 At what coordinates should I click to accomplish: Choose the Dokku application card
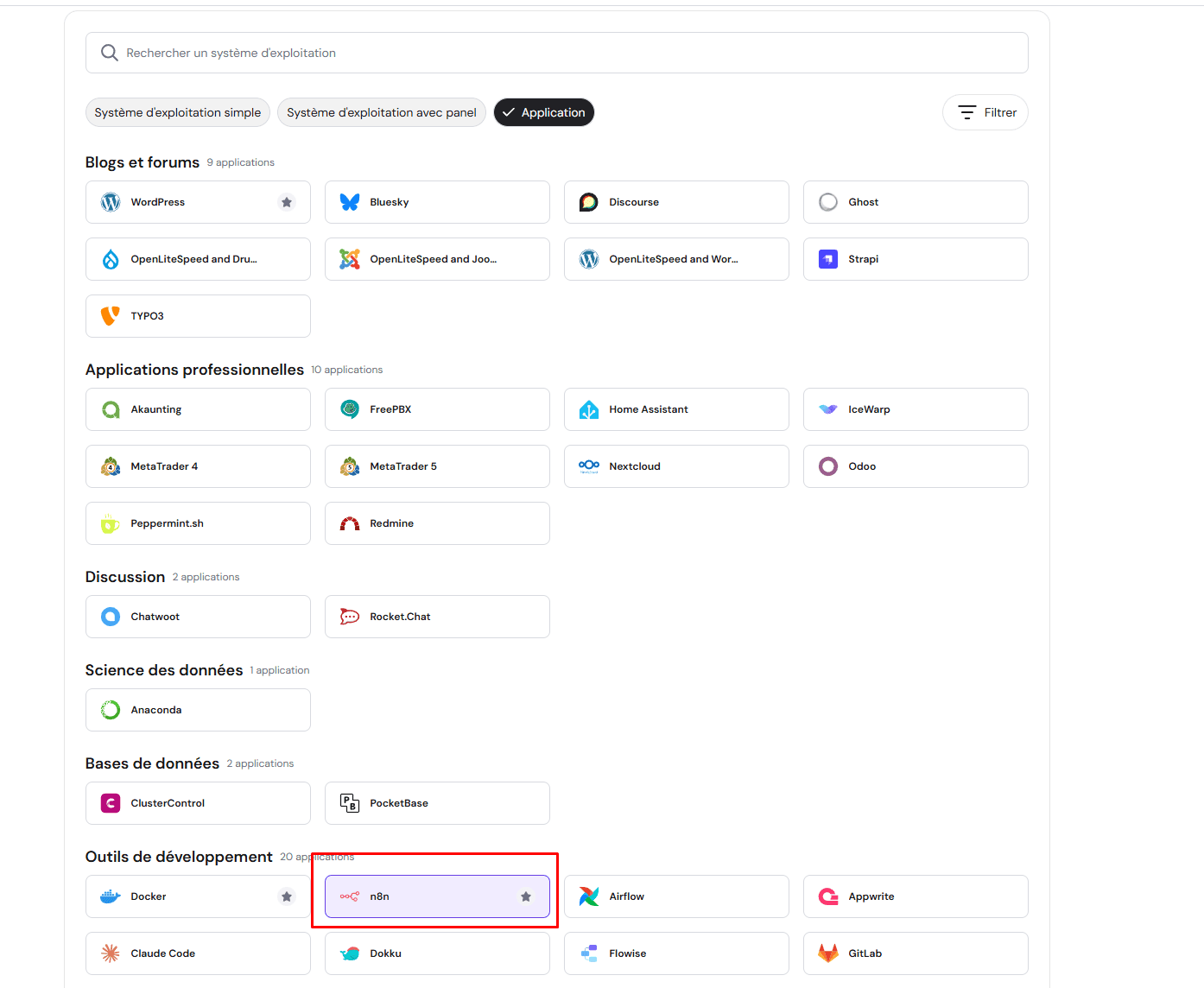[437, 953]
